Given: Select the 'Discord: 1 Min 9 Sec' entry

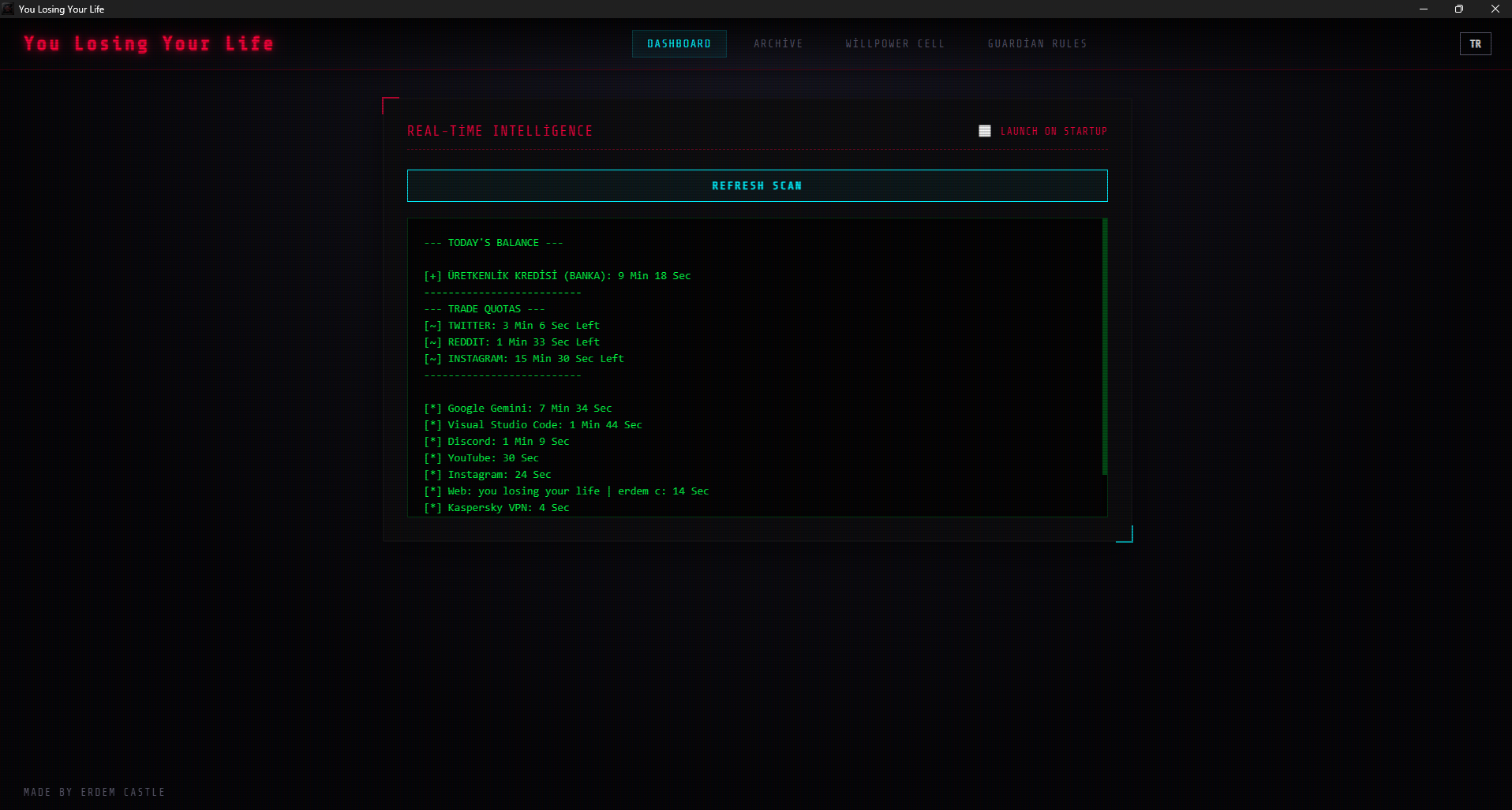Looking at the screenshot, I should coord(496,441).
